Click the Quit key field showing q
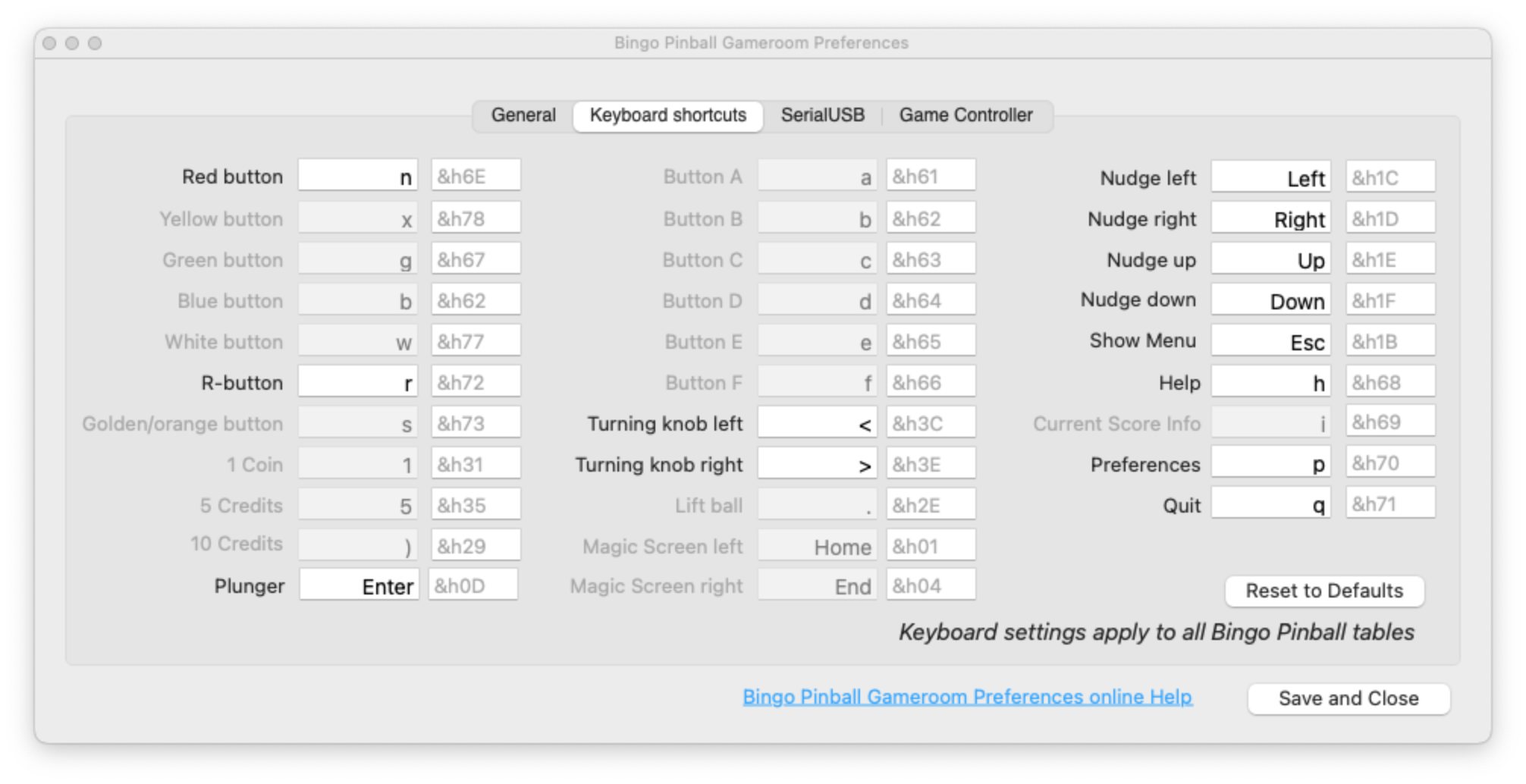1526x784 pixels. 1270,503
